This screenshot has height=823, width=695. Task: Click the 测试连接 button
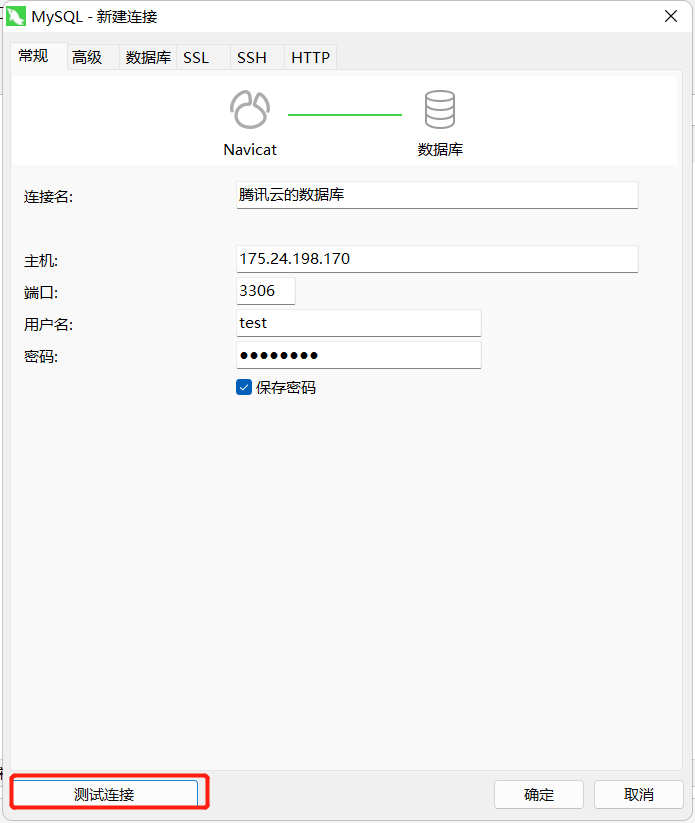(105, 794)
